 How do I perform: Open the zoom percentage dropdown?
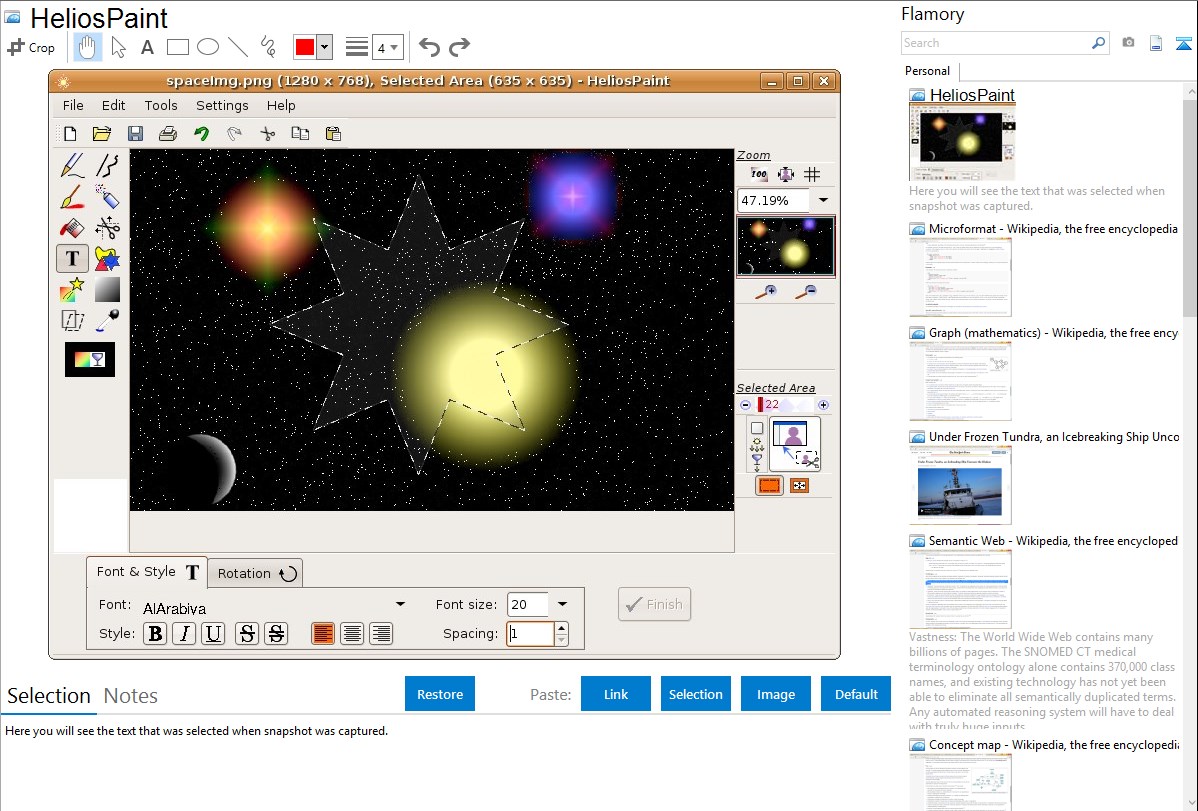[x=823, y=200]
